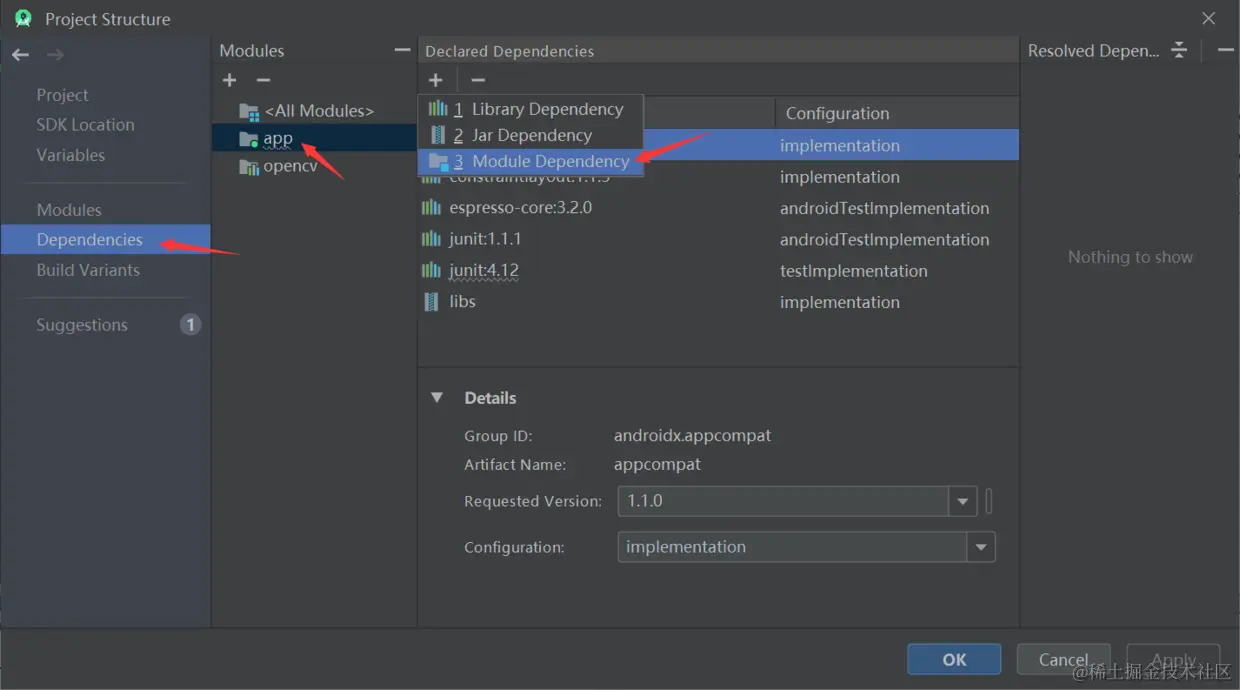Click testImplementation configuration cell

click(x=853, y=270)
